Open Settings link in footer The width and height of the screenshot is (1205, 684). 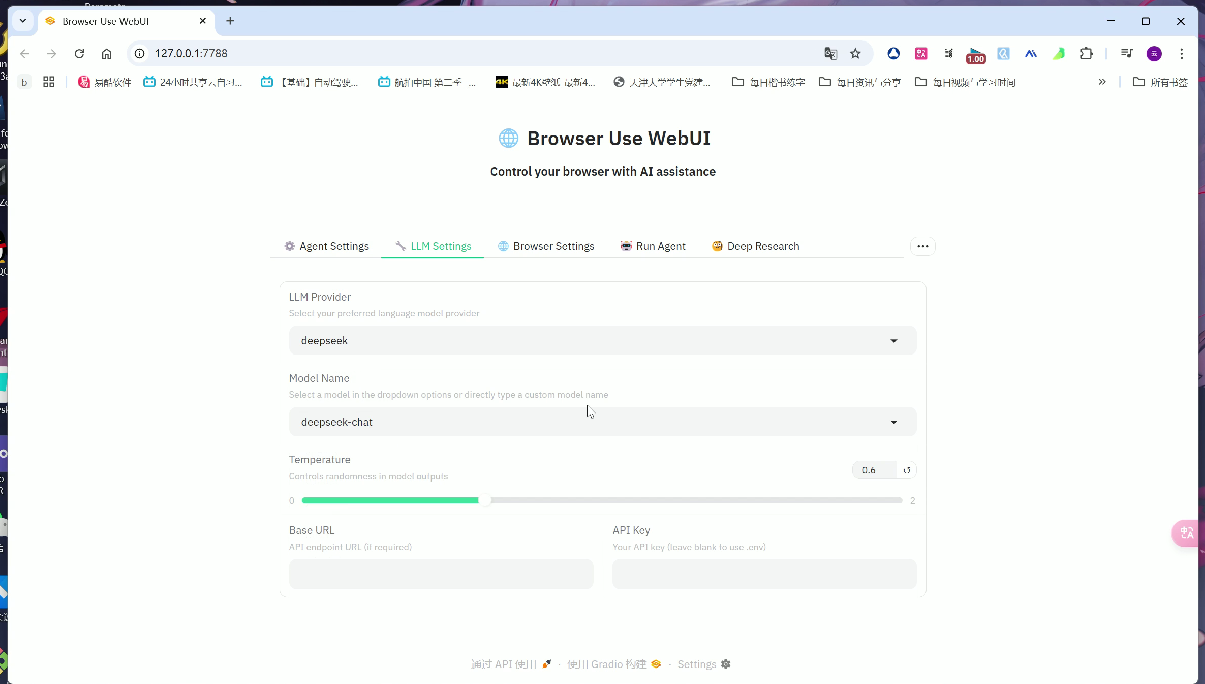704,664
